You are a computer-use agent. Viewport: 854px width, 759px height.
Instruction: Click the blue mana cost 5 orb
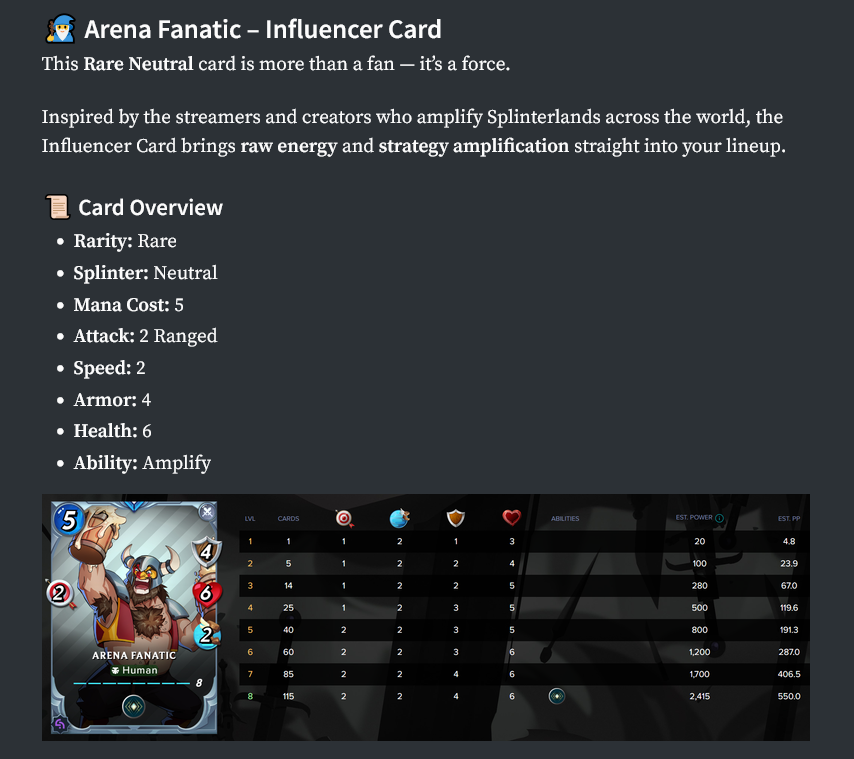click(69, 520)
